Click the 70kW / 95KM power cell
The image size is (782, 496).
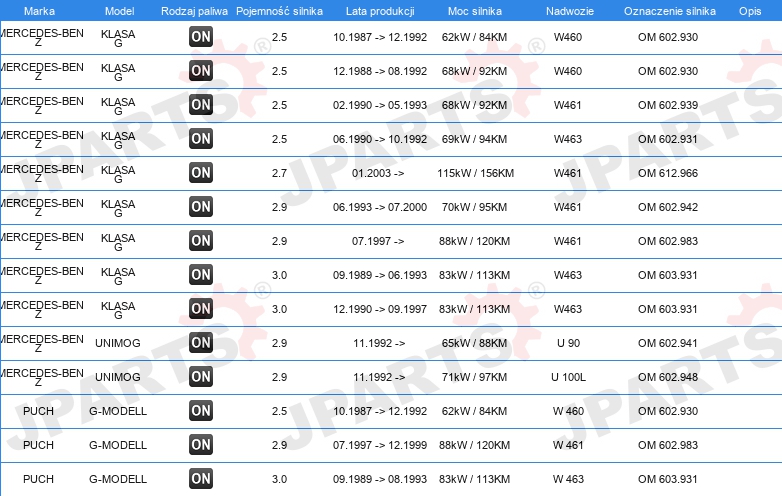pyautogui.click(x=474, y=207)
